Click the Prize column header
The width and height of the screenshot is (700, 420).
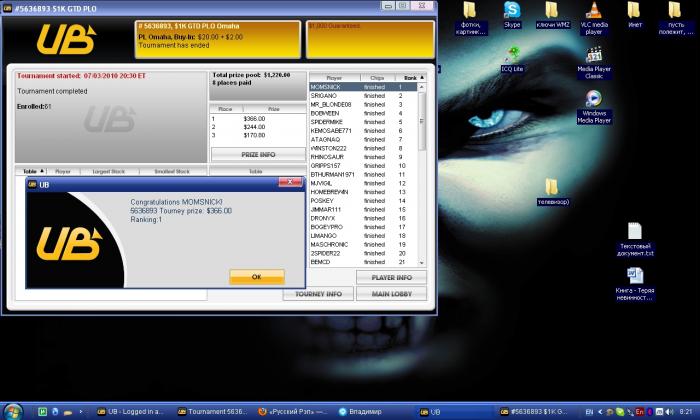click(x=274, y=109)
